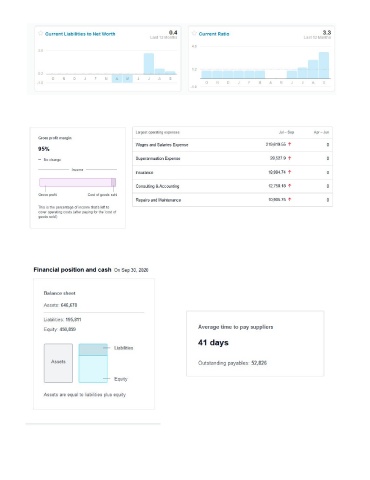Click red arrow in the Insurance row
The width and height of the screenshot is (370, 480).
289,172
